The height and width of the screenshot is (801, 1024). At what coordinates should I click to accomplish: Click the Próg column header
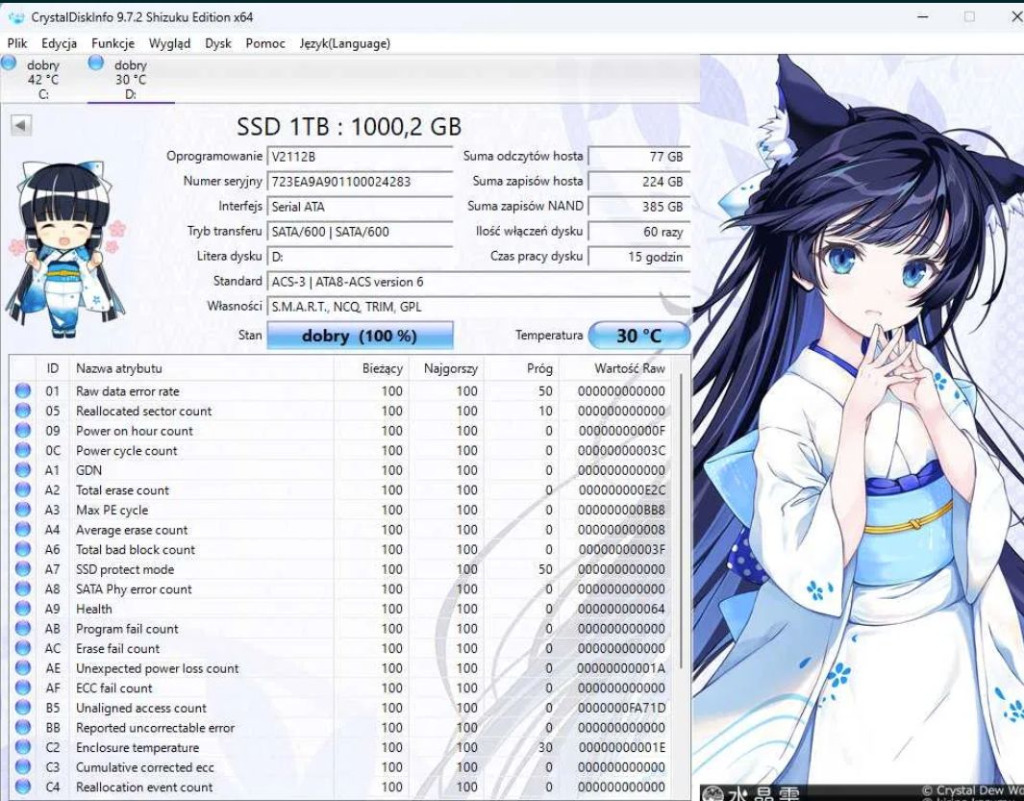522,368
